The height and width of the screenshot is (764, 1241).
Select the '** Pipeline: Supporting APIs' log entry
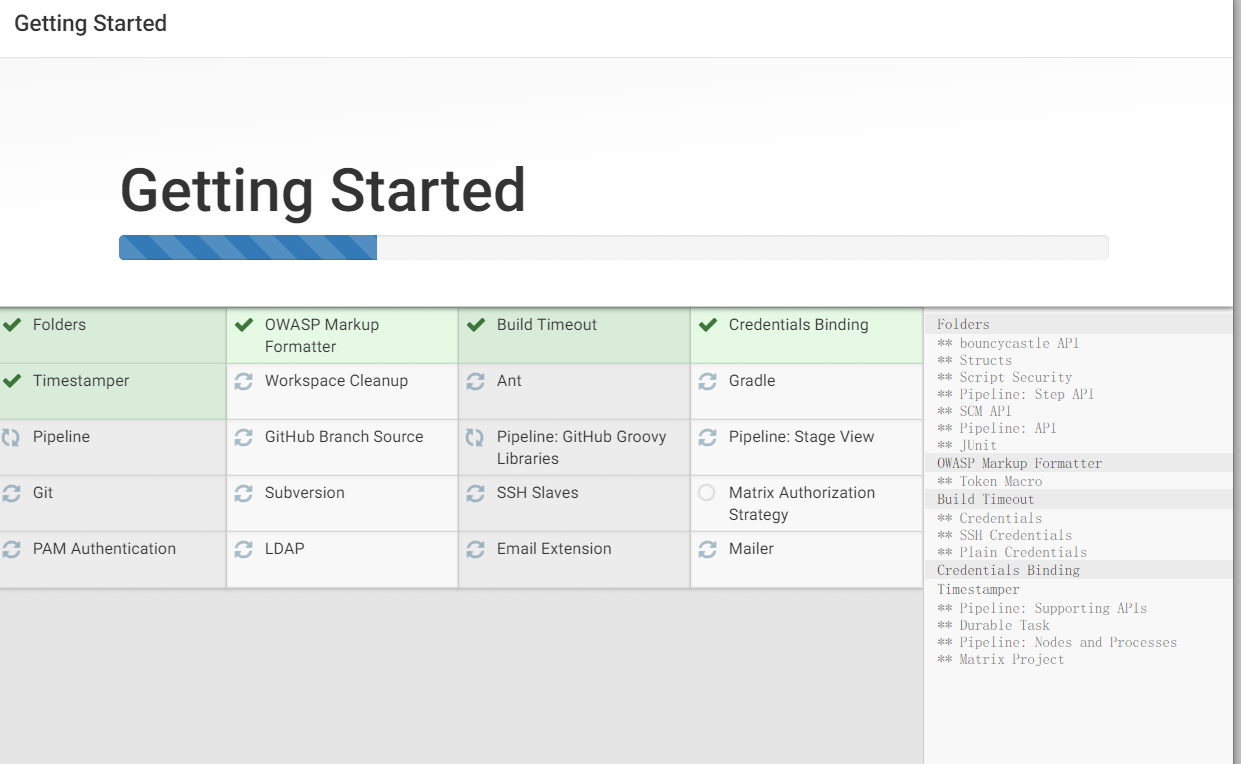[1042, 608]
